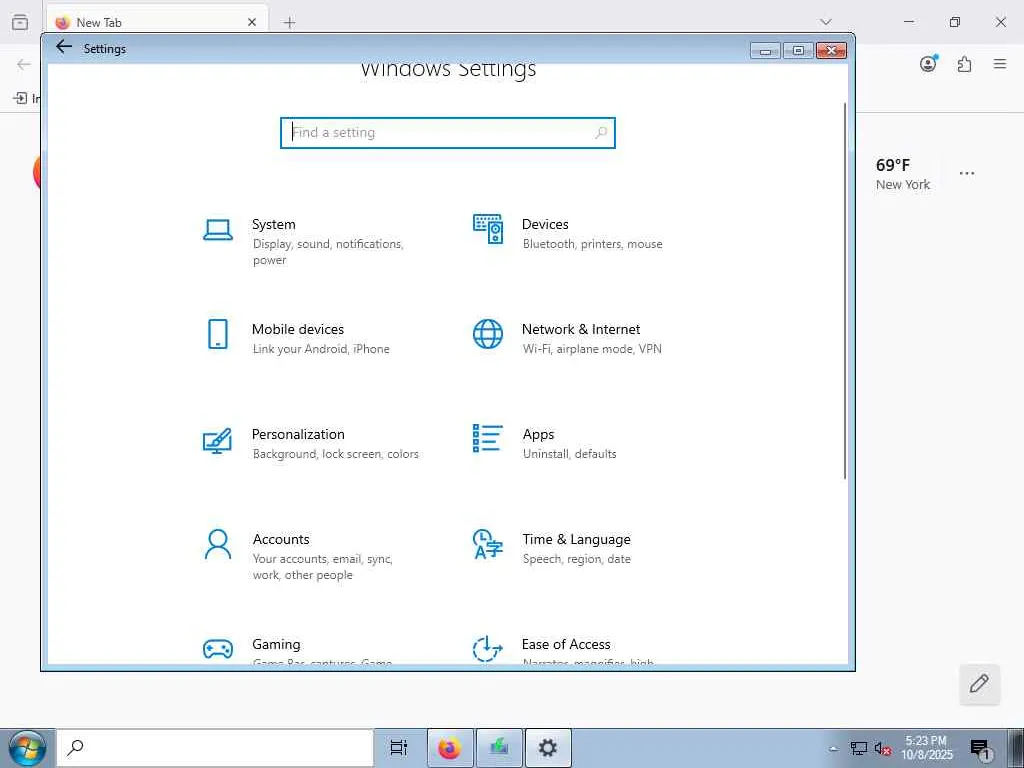This screenshot has width=1024, height=768.
Task: Click the Settings window vertical scrollbar
Action: (x=845, y=291)
